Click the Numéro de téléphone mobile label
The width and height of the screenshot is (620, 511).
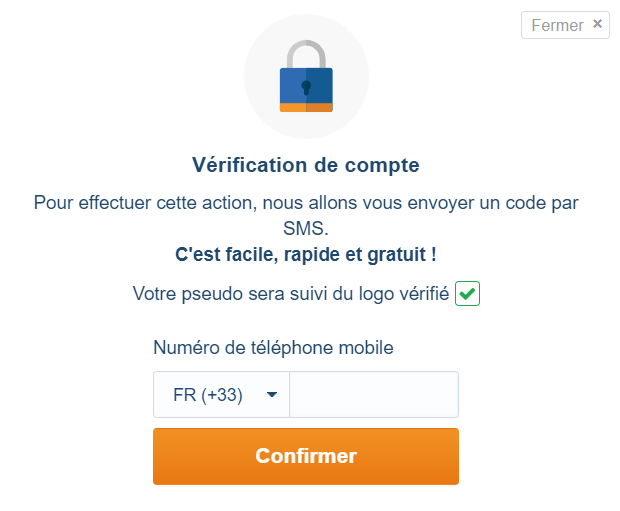(x=273, y=348)
